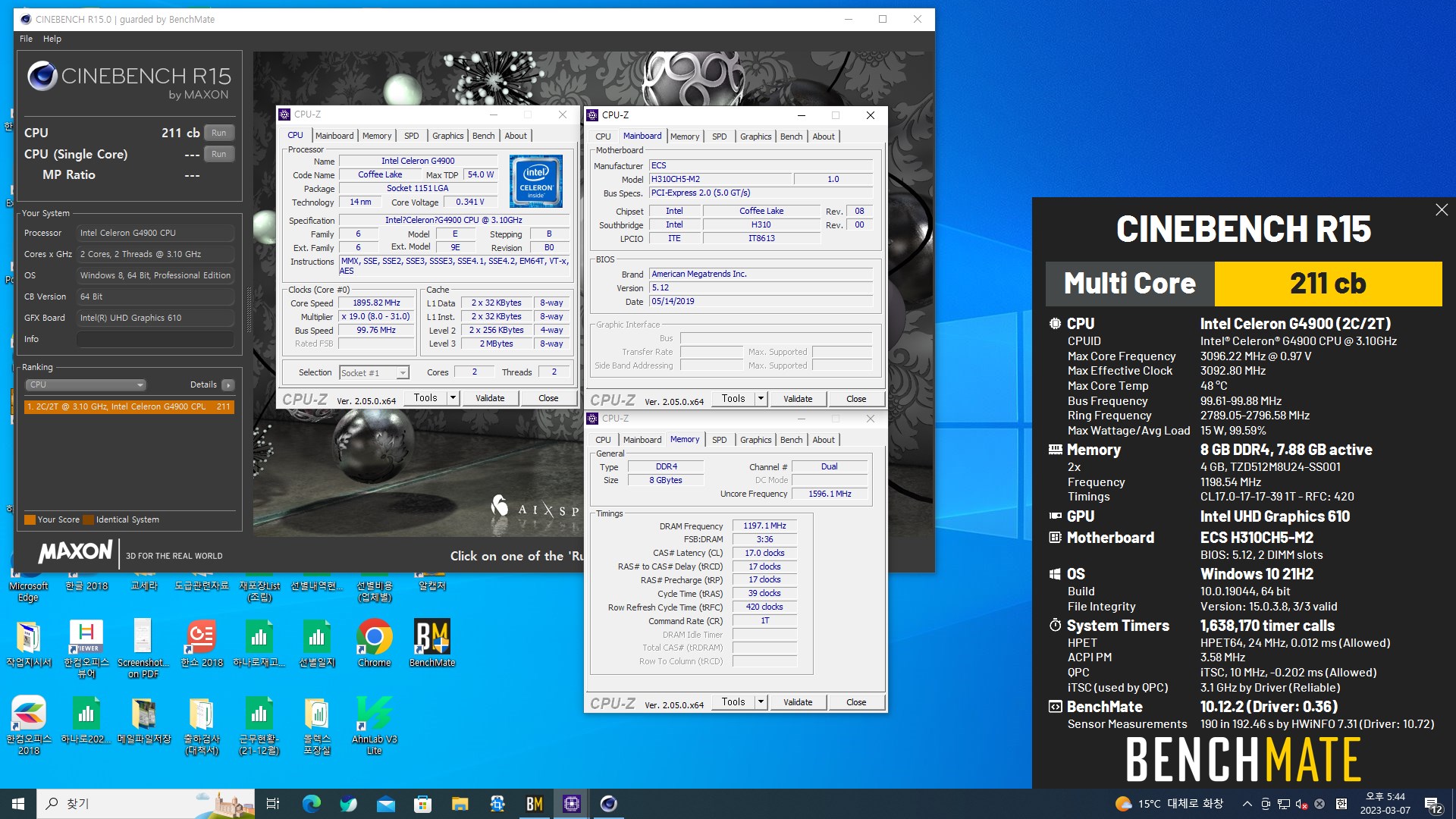The height and width of the screenshot is (819, 1456).
Task: Open Microsoft Edge from the taskbar
Action: point(311,804)
